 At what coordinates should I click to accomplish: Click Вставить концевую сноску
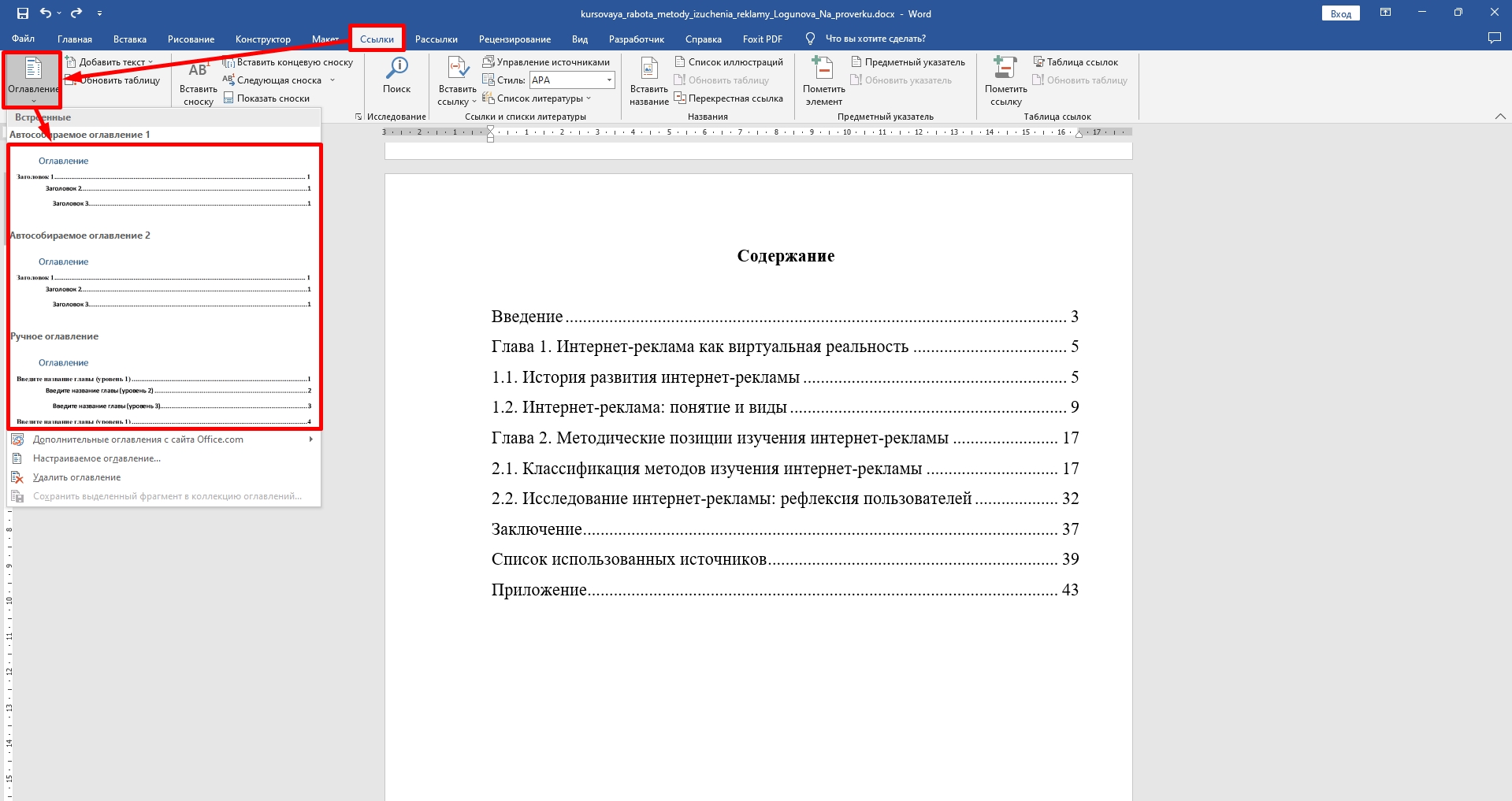(x=288, y=62)
